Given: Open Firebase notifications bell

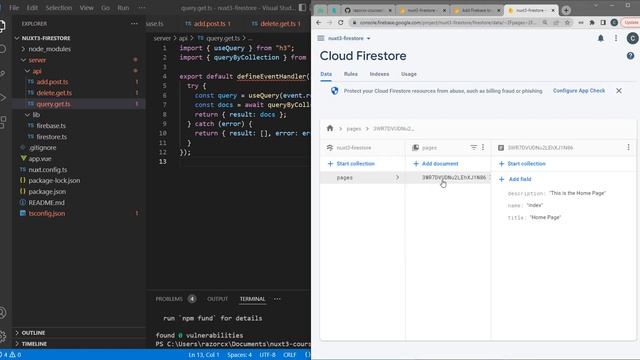Looking at the screenshot, I should (601, 38).
